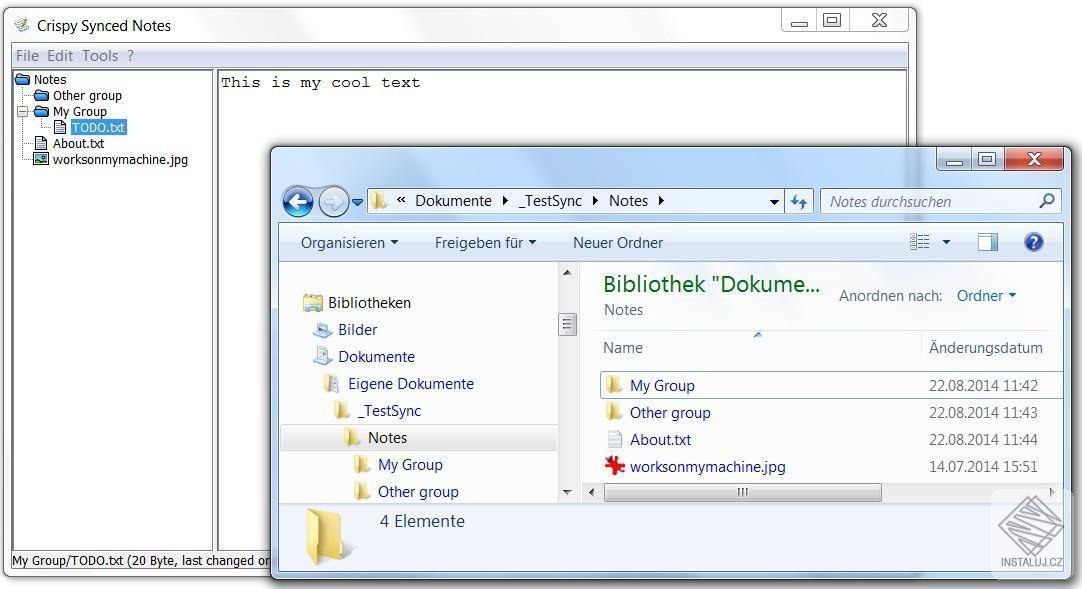
Task: Toggle the preview pane icon
Action: tap(987, 242)
